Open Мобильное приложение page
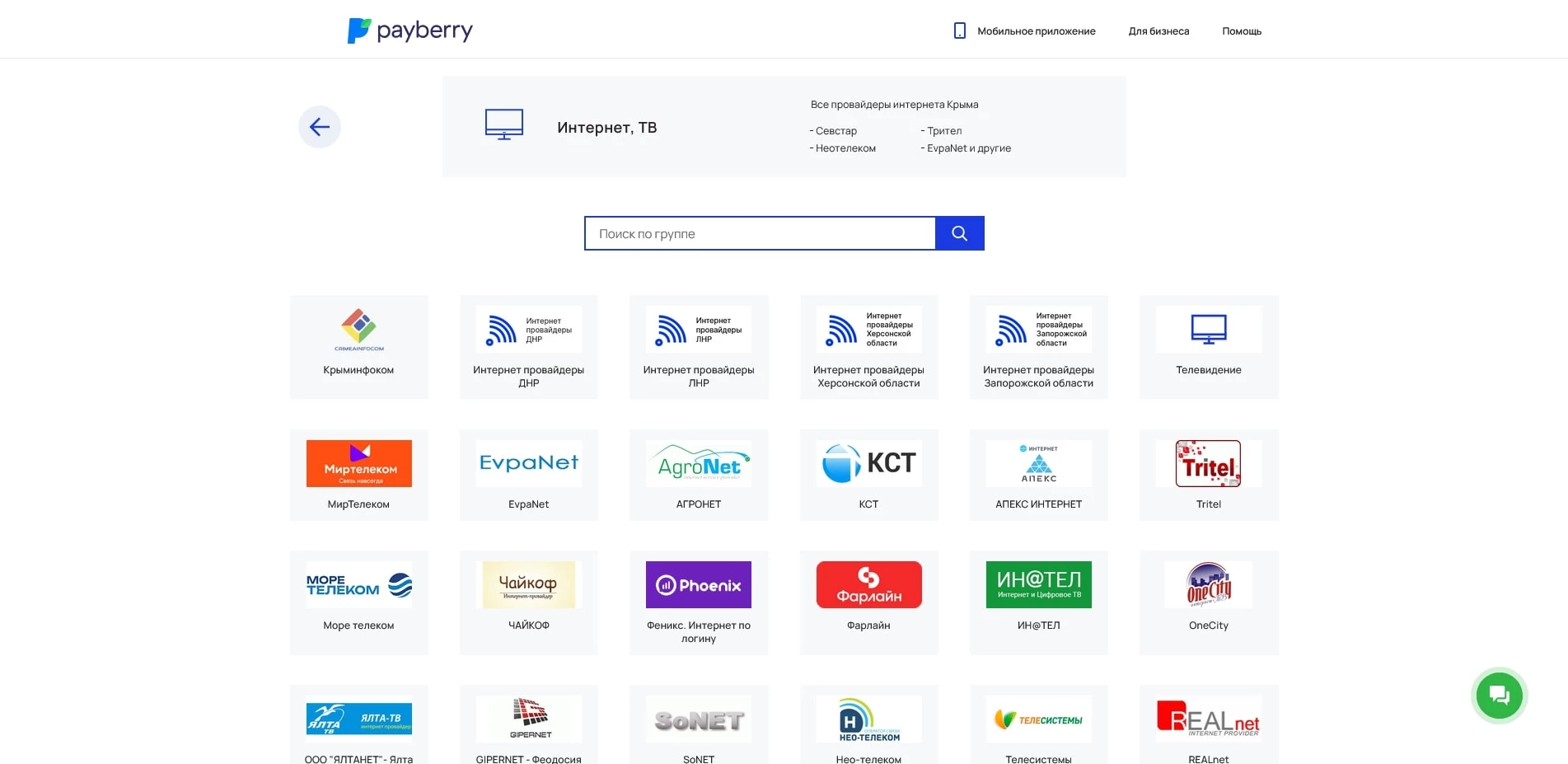The height and width of the screenshot is (764, 1568). click(1036, 30)
